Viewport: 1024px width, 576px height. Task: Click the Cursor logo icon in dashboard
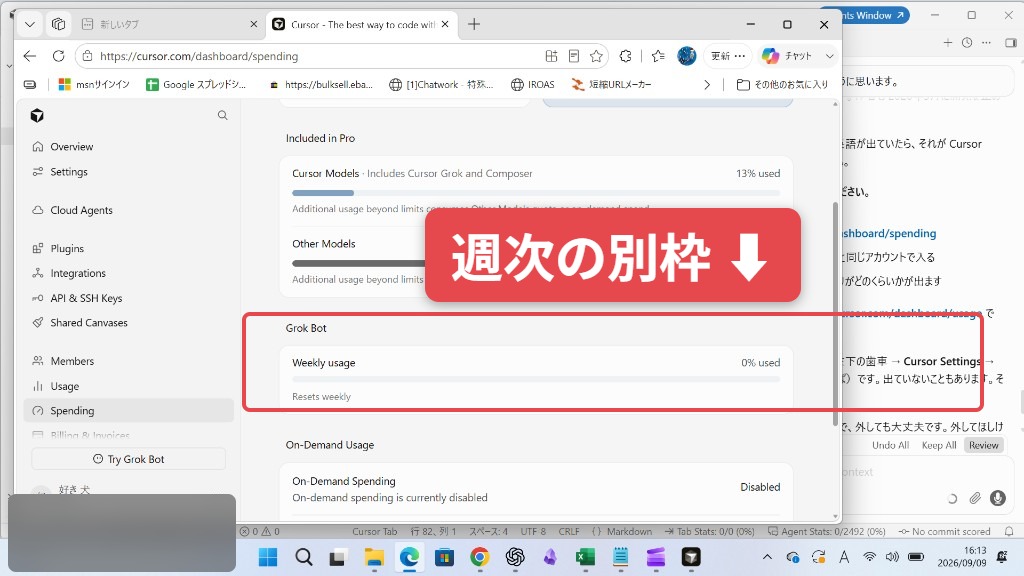click(x=37, y=116)
